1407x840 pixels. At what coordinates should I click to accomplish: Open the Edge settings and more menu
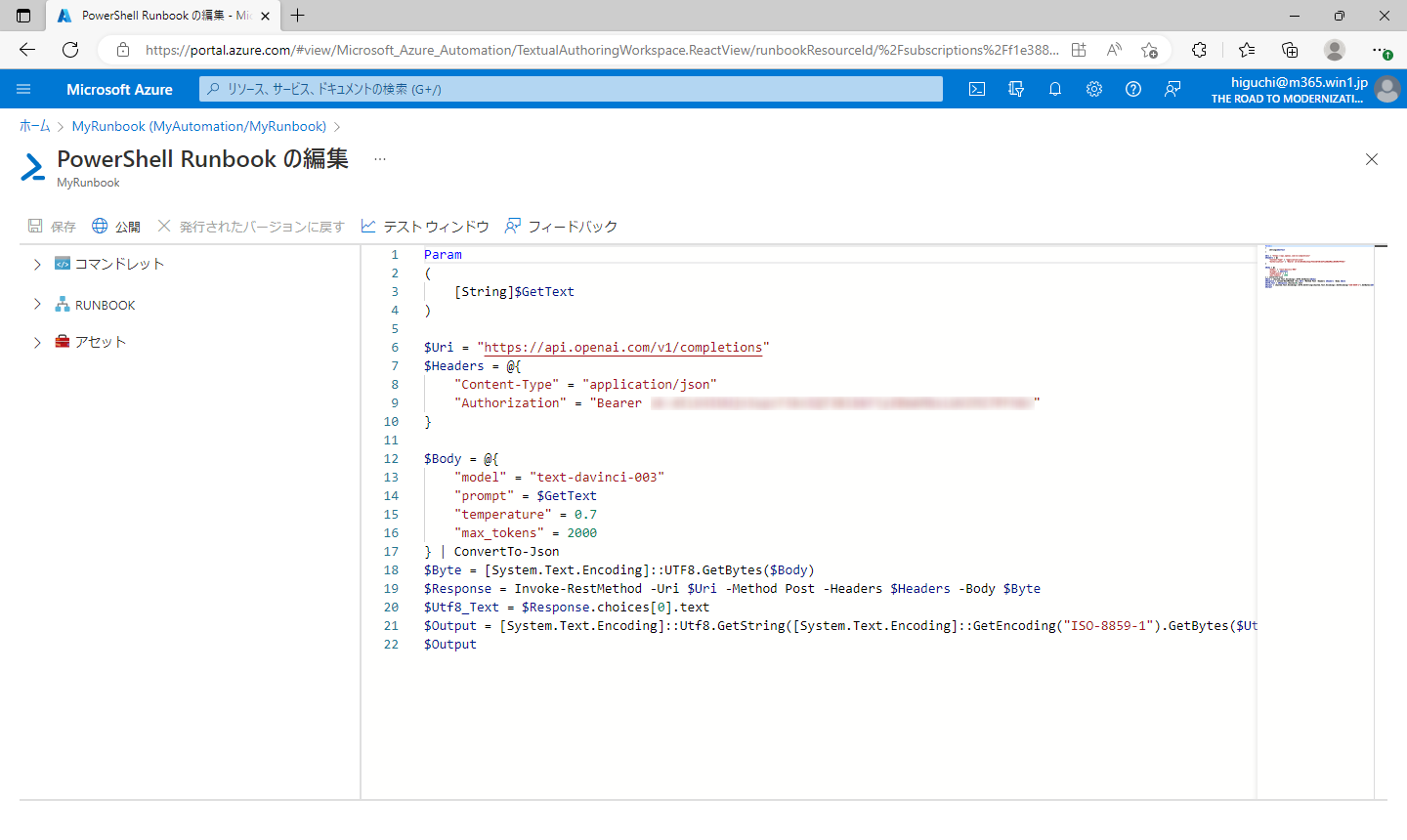(1380, 50)
